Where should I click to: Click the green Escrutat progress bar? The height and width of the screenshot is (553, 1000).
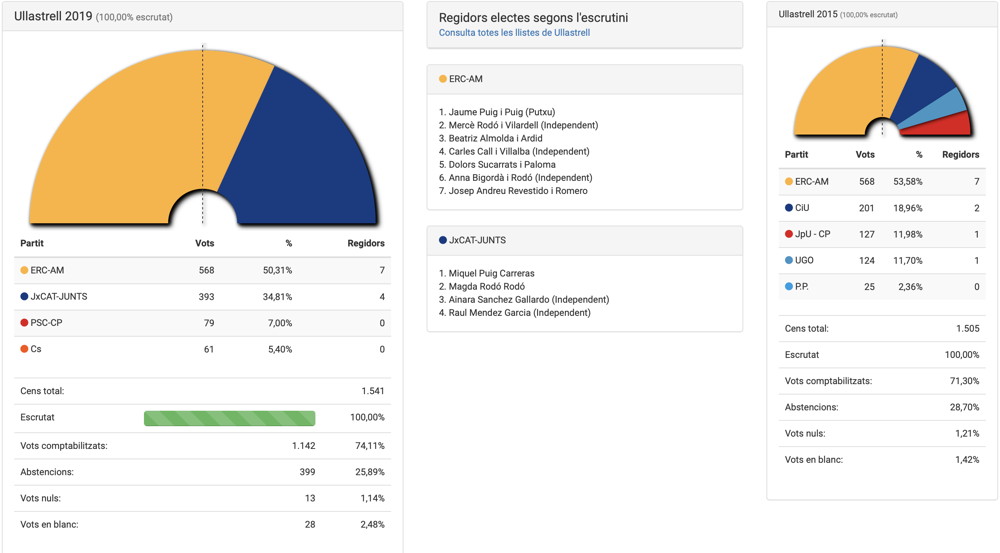coord(229,418)
